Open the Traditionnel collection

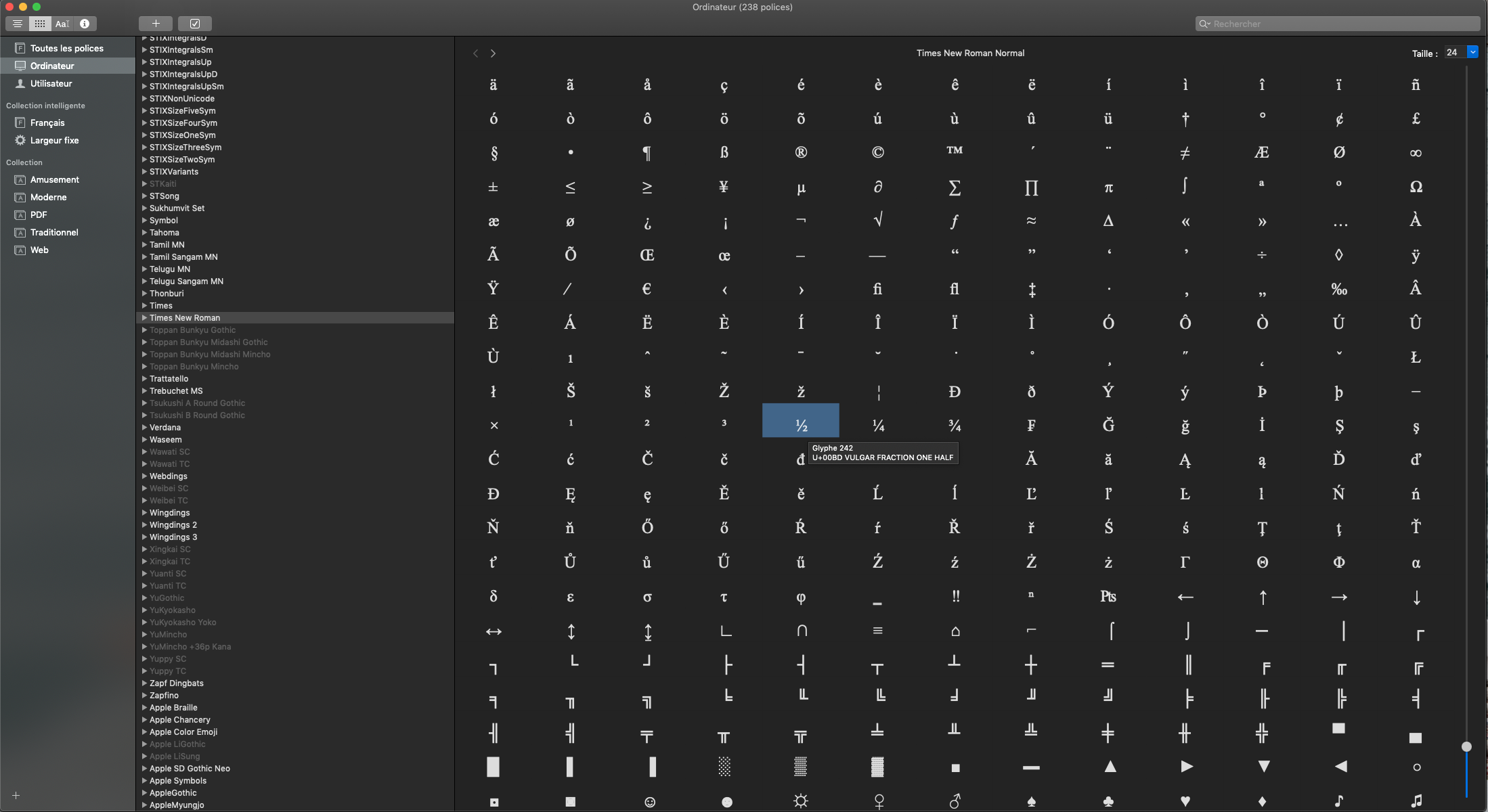point(54,233)
